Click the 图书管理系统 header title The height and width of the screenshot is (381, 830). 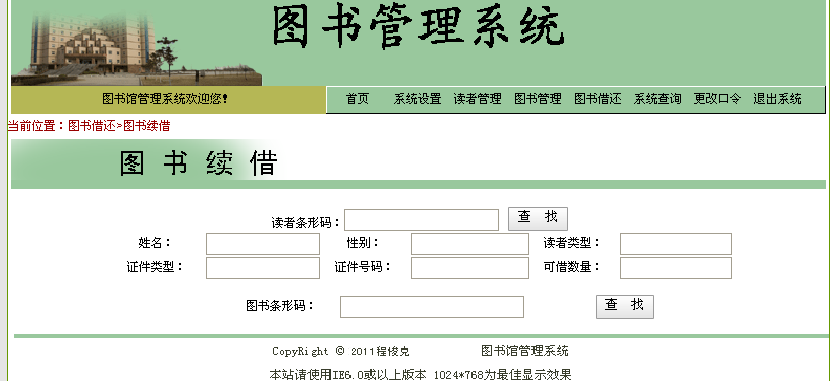[418, 26]
